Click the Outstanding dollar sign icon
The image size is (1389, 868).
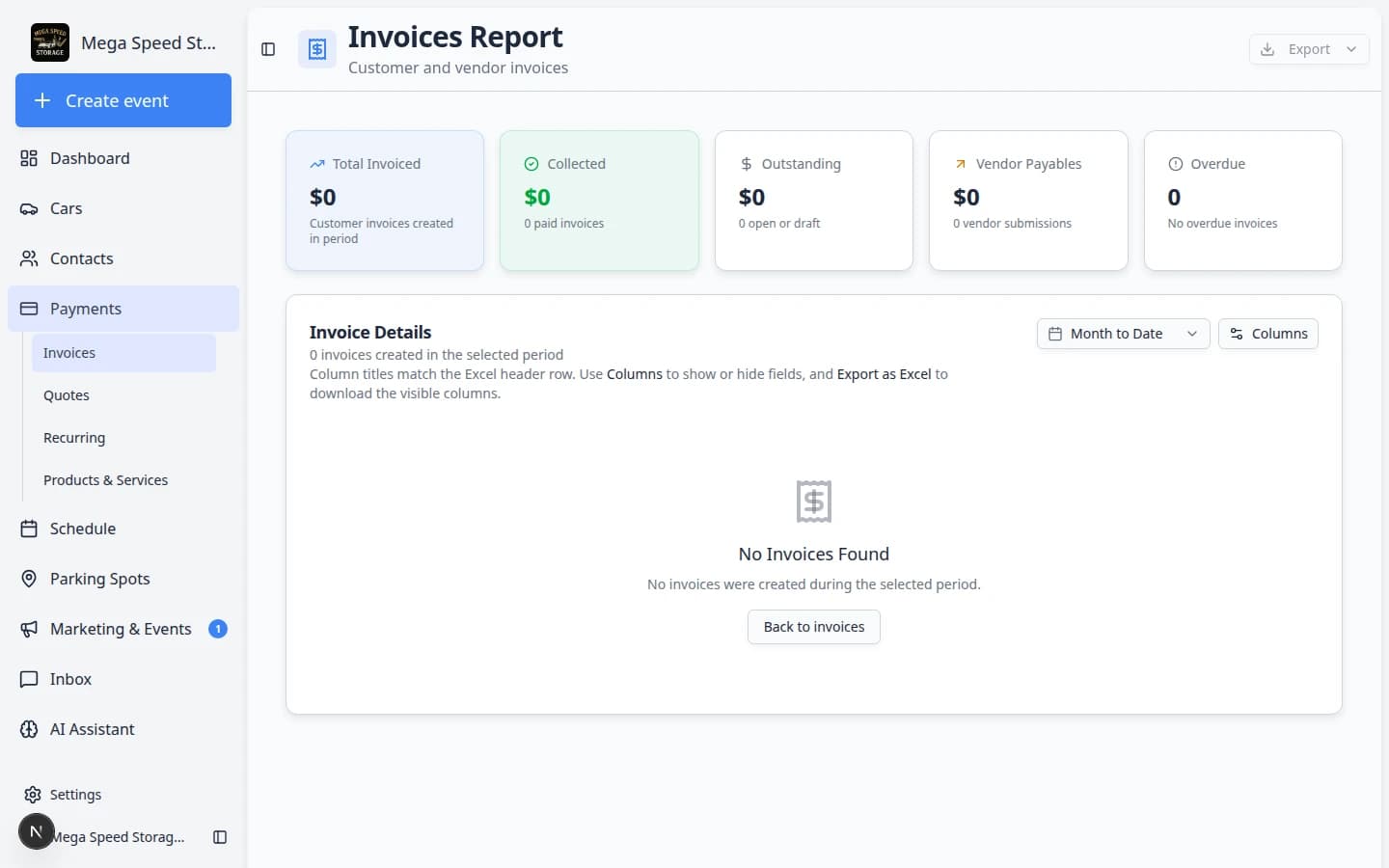[x=746, y=164]
